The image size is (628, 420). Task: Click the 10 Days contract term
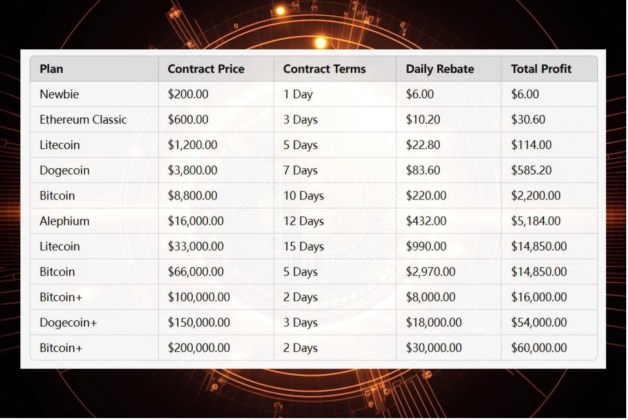click(304, 196)
